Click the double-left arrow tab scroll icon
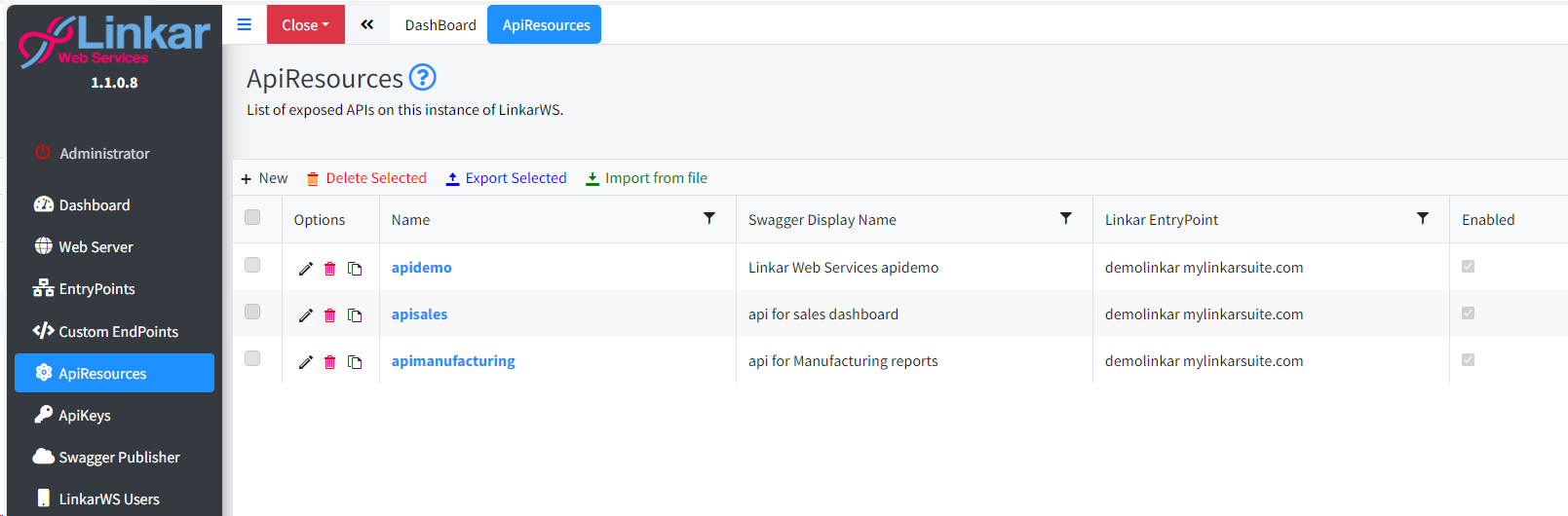Image resolution: width=1568 pixels, height=516 pixels. click(x=366, y=24)
